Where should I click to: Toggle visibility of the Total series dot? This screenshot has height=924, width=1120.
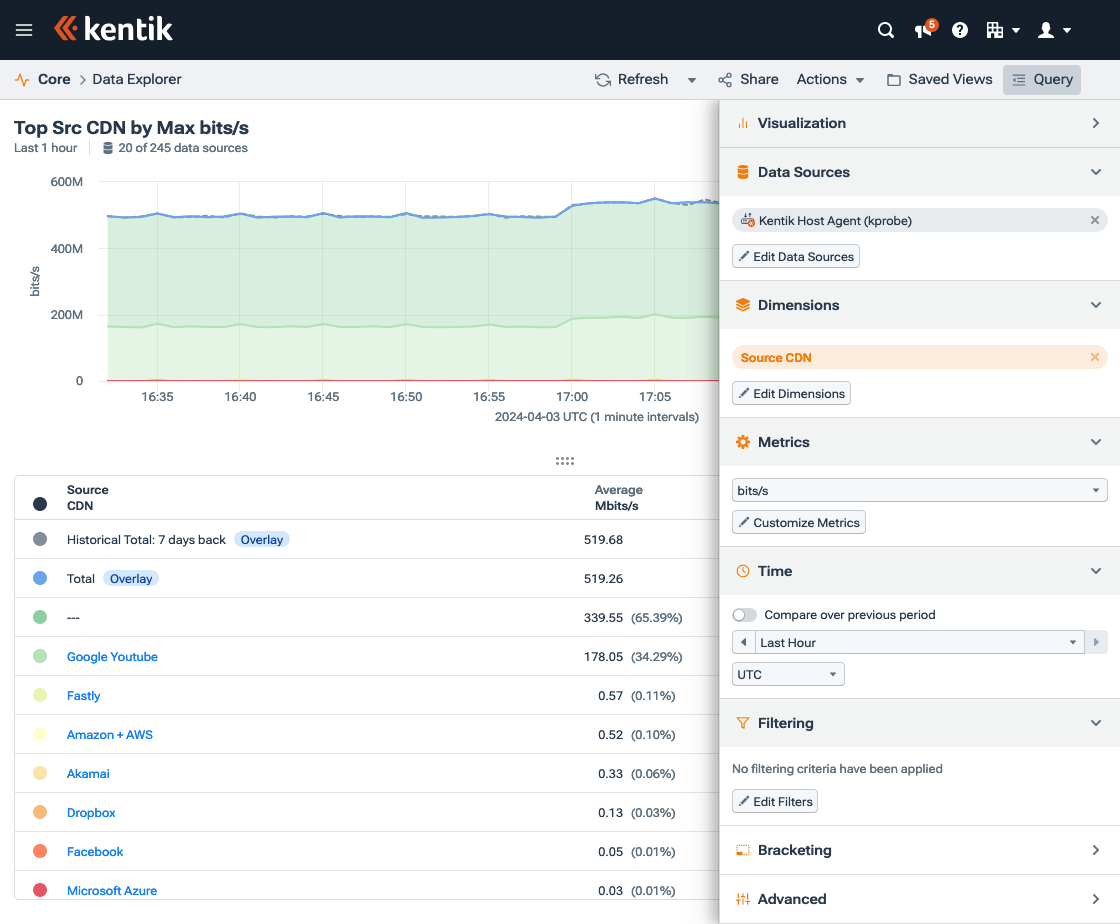point(37,578)
